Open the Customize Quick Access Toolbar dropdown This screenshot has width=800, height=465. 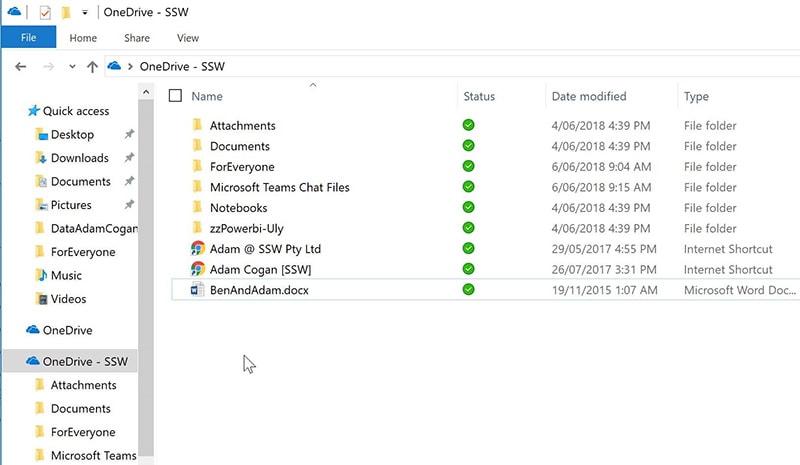(x=85, y=13)
